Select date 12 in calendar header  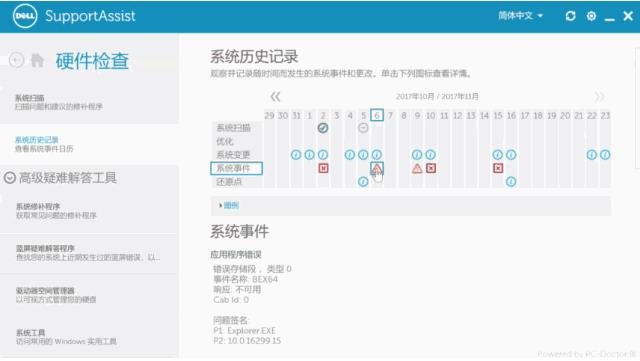click(458, 116)
